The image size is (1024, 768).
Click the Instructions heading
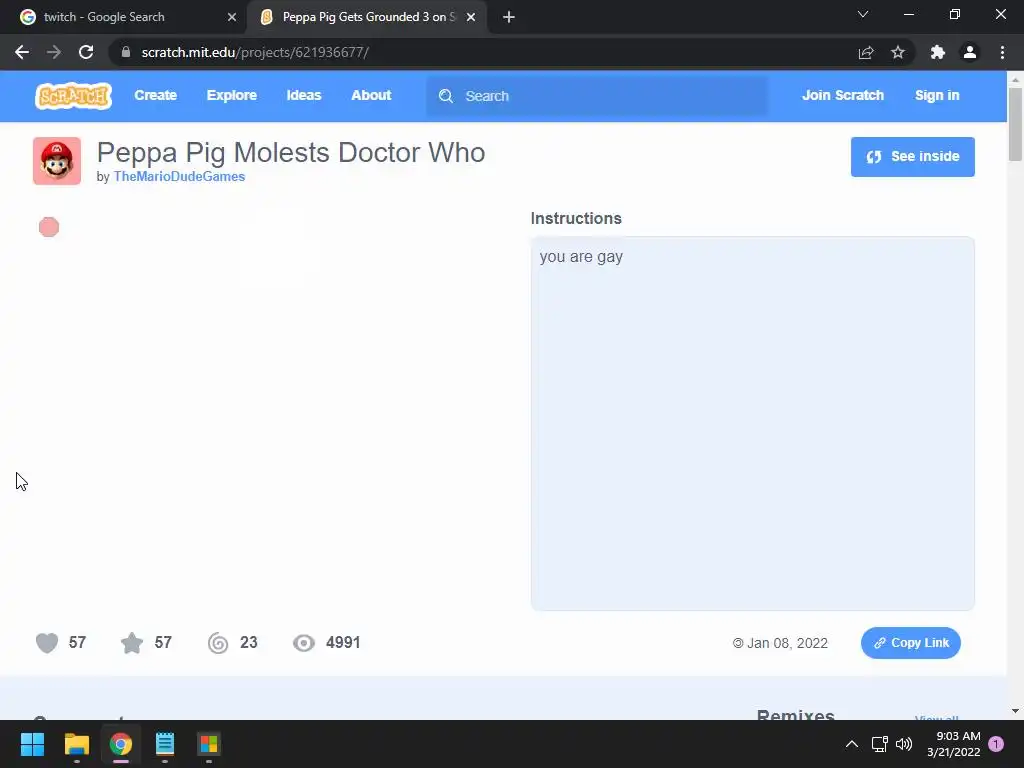tap(576, 218)
